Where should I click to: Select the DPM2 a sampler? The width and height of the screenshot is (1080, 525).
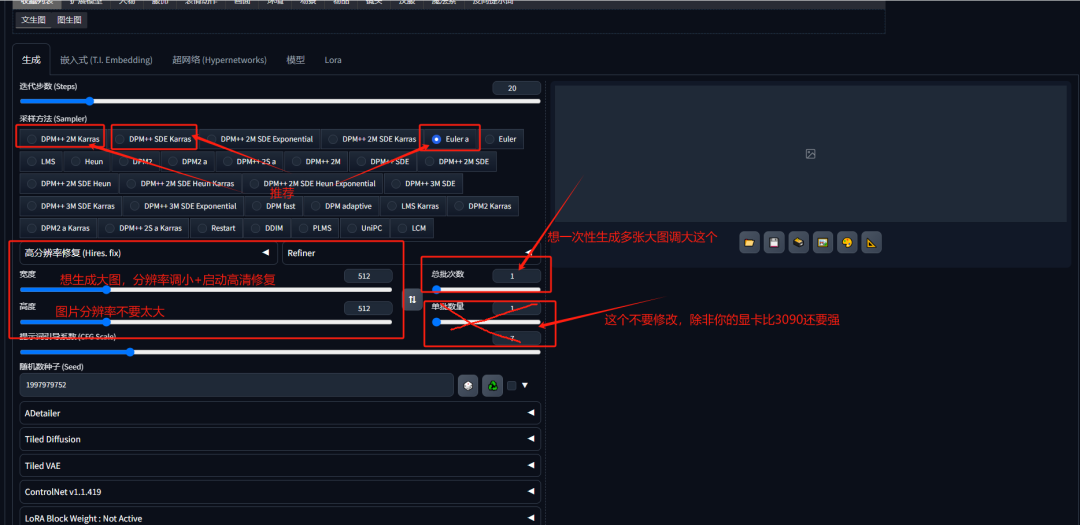187,162
